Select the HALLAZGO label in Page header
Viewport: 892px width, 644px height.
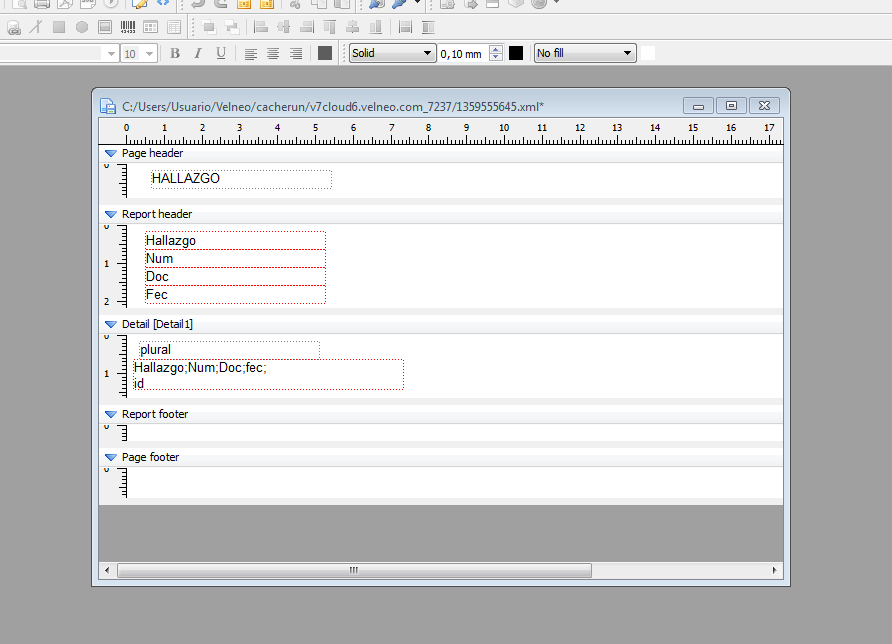coord(241,179)
